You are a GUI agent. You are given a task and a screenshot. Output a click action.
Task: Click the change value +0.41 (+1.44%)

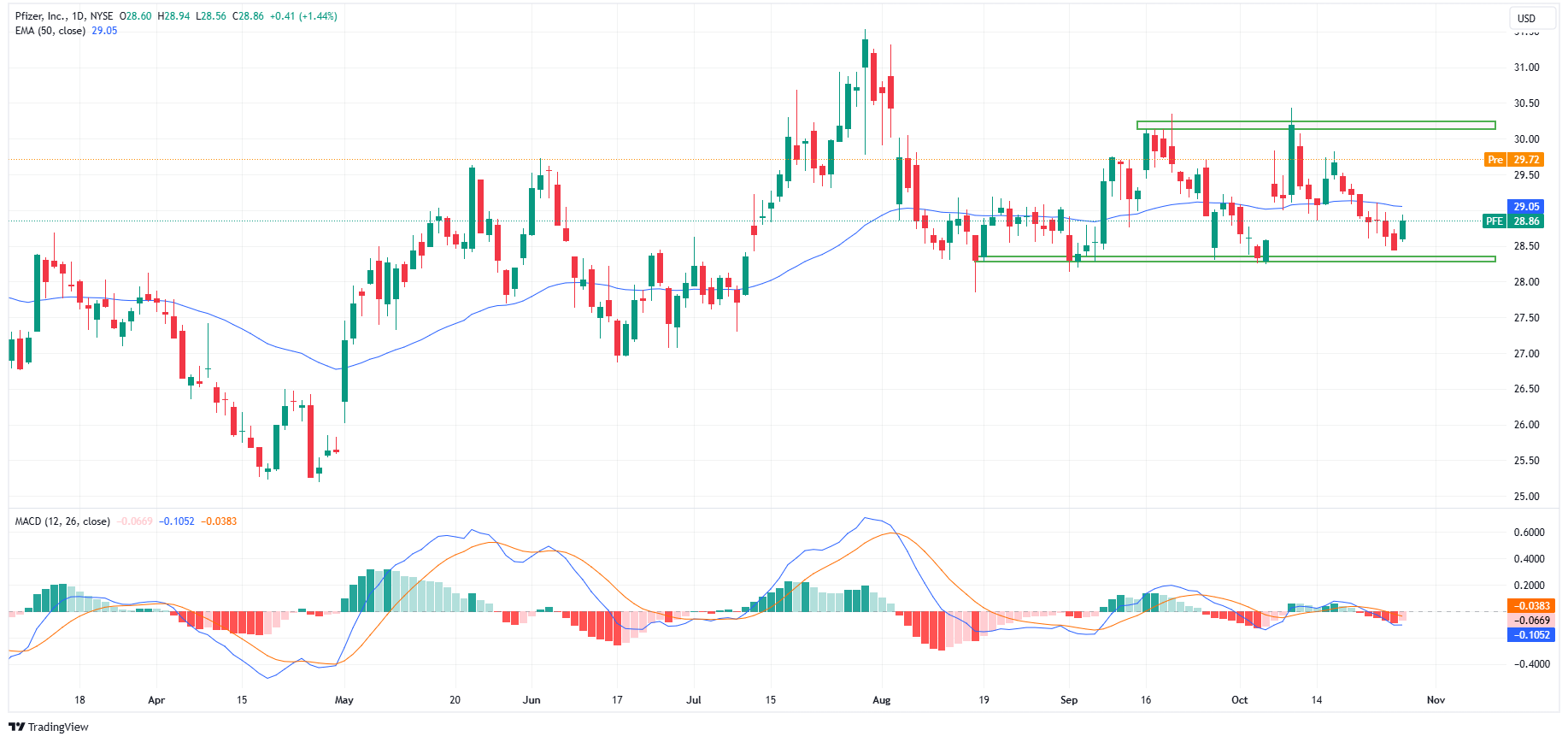click(303, 16)
